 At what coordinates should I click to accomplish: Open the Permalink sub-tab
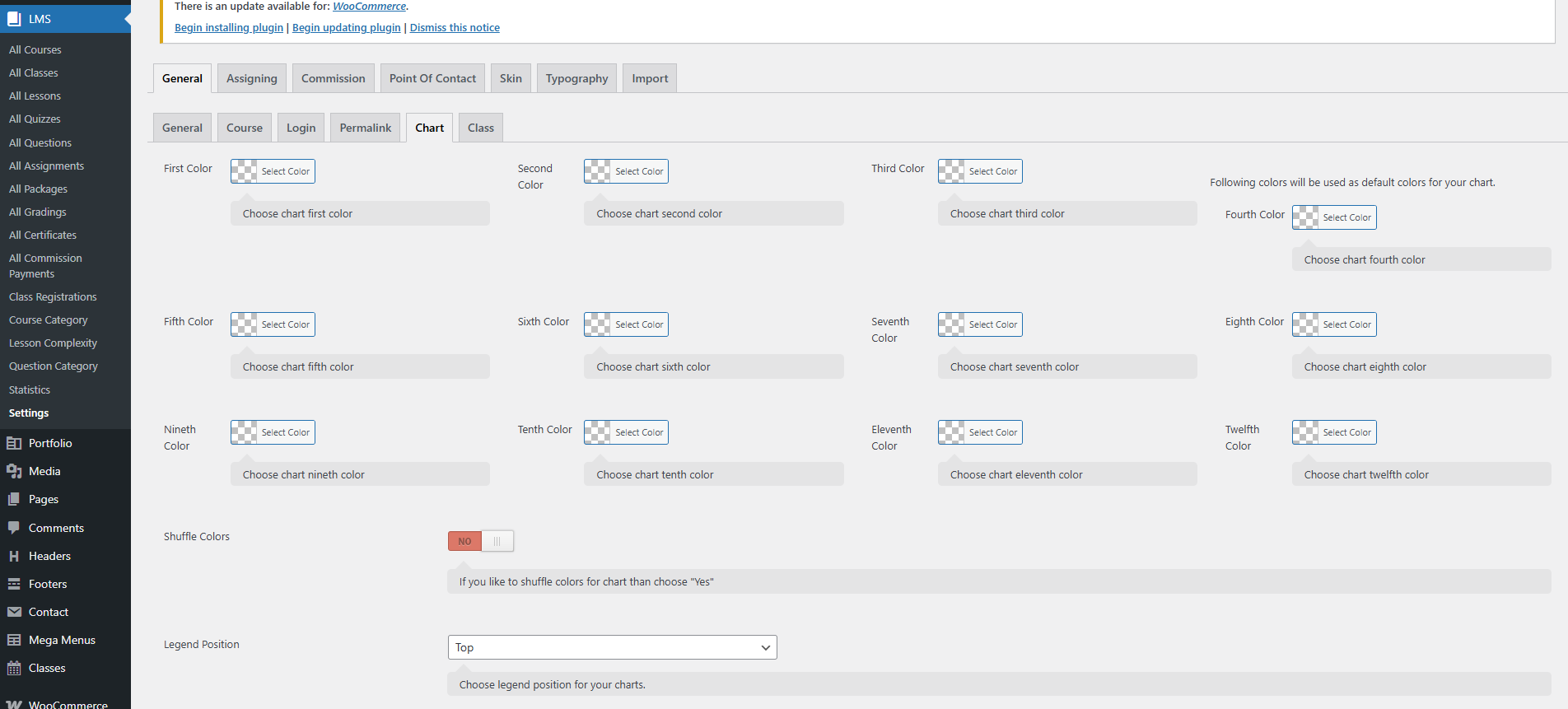coord(365,128)
